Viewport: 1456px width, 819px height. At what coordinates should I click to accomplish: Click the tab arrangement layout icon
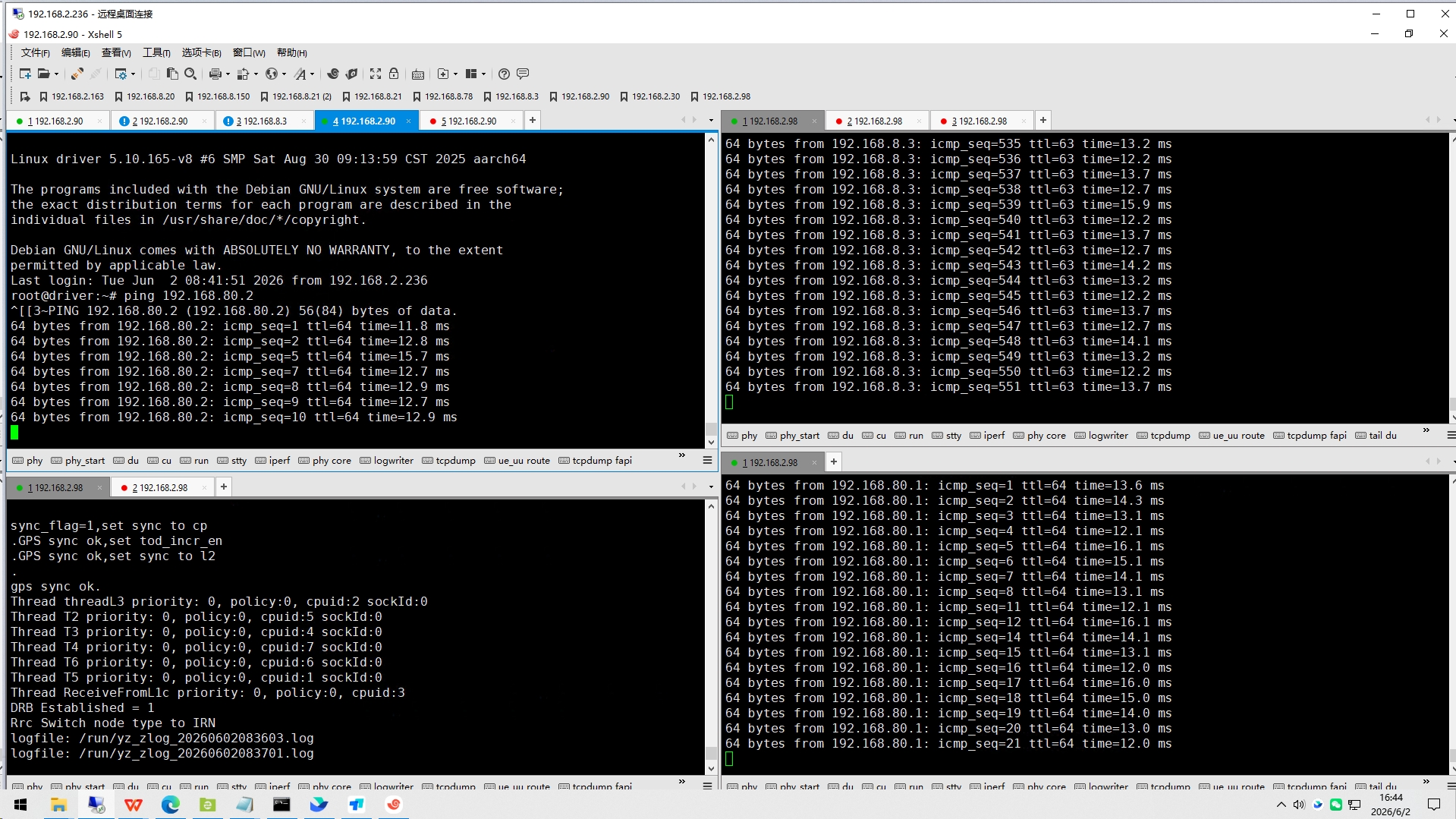(471, 74)
